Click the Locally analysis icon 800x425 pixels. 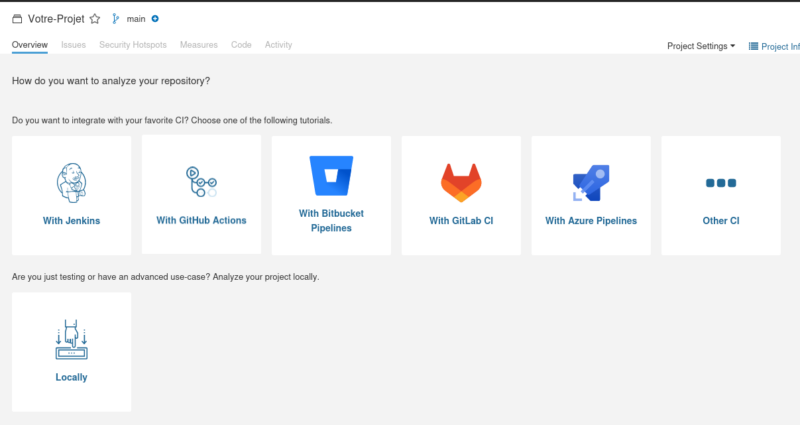(71, 339)
